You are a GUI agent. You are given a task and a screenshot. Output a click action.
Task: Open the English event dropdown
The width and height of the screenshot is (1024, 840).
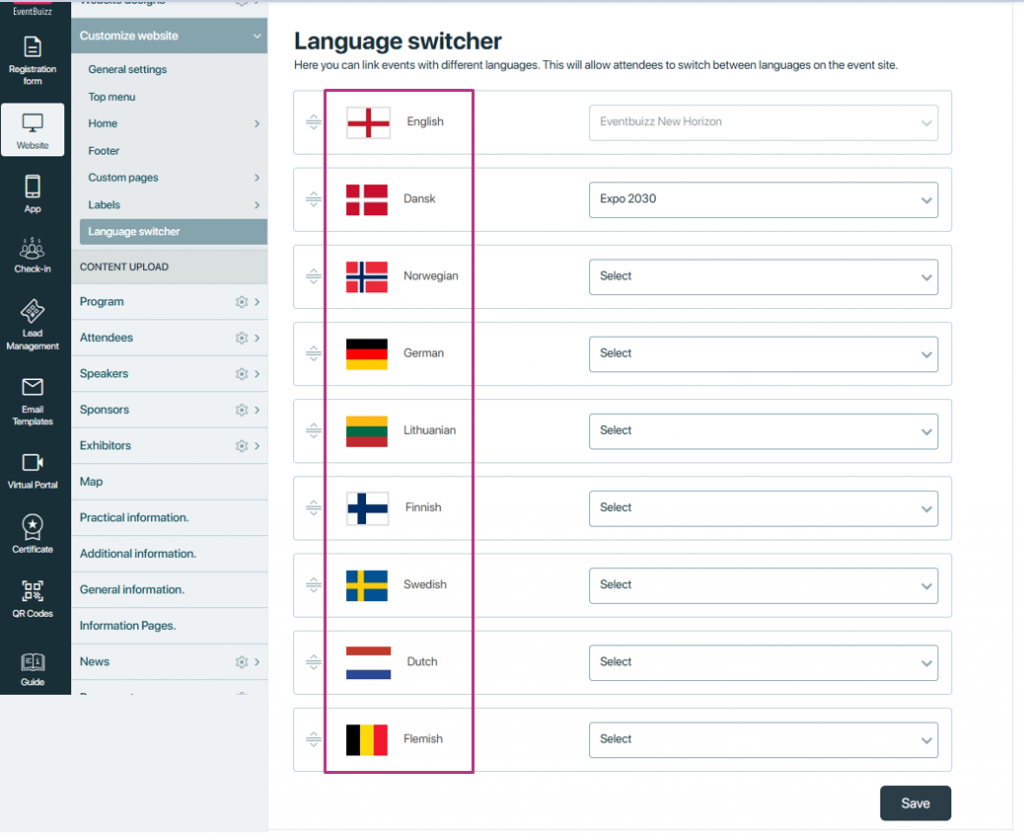pos(763,123)
